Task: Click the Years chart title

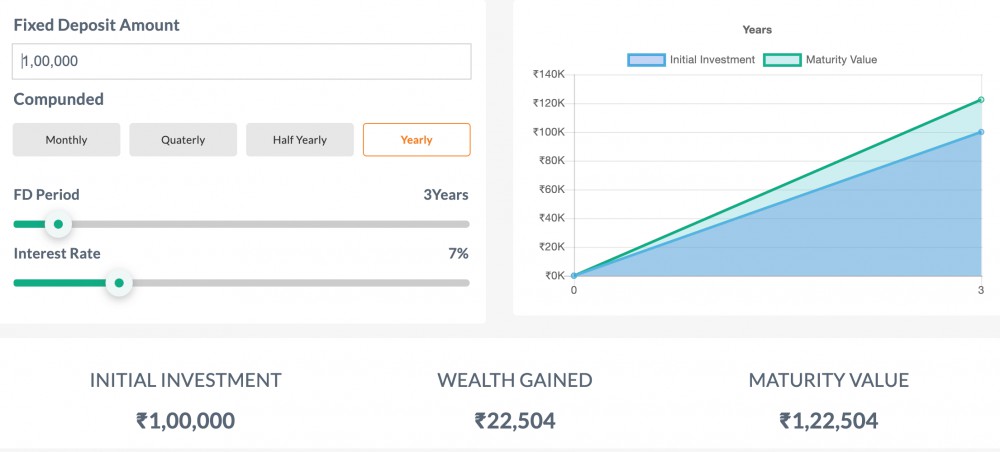Action: [x=757, y=30]
